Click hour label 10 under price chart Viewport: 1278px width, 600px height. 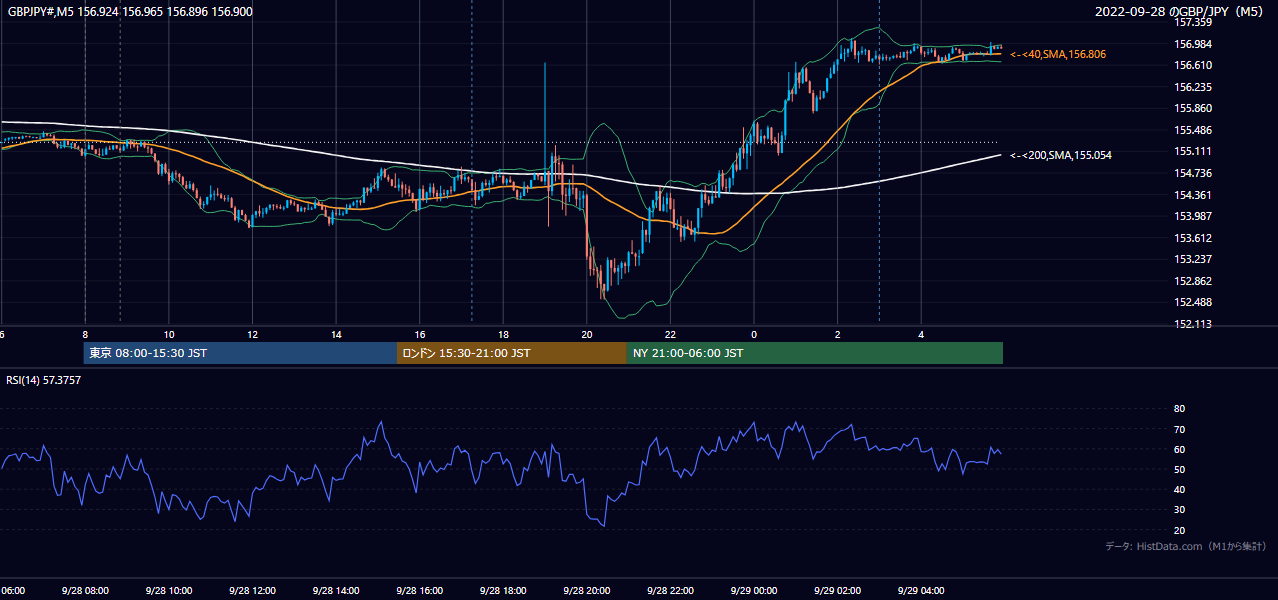pyautogui.click(x=169, y=335)
